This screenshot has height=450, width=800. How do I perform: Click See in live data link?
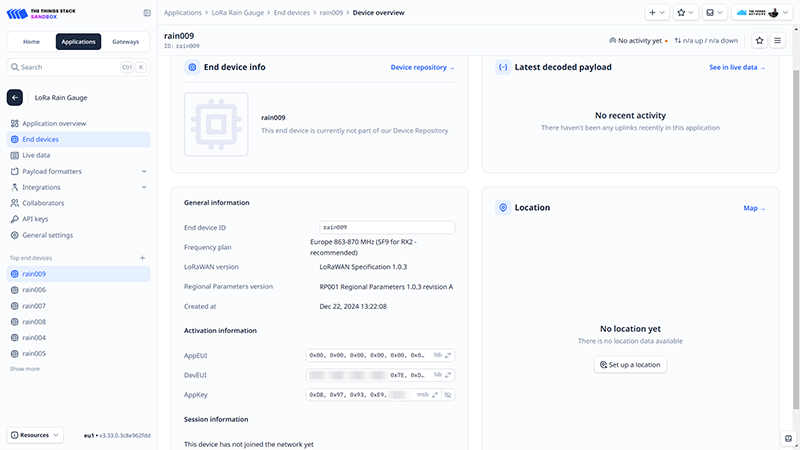(737, 67)
